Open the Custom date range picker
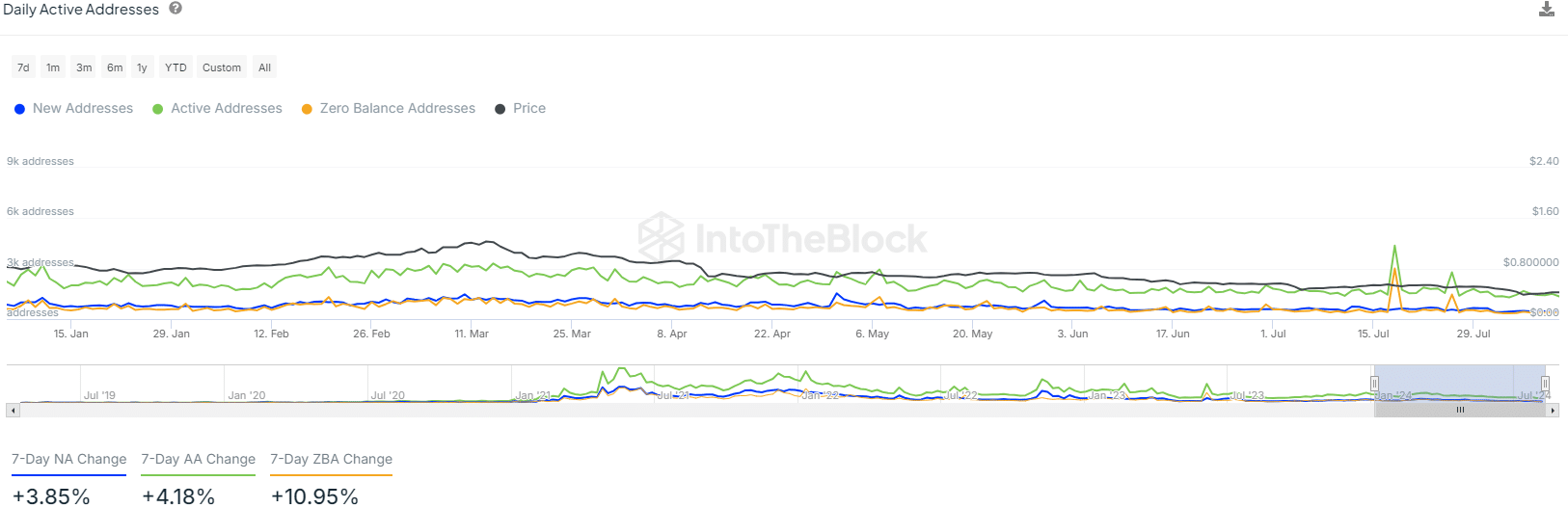Screen dimensions: 1568x508 [222, 67]
